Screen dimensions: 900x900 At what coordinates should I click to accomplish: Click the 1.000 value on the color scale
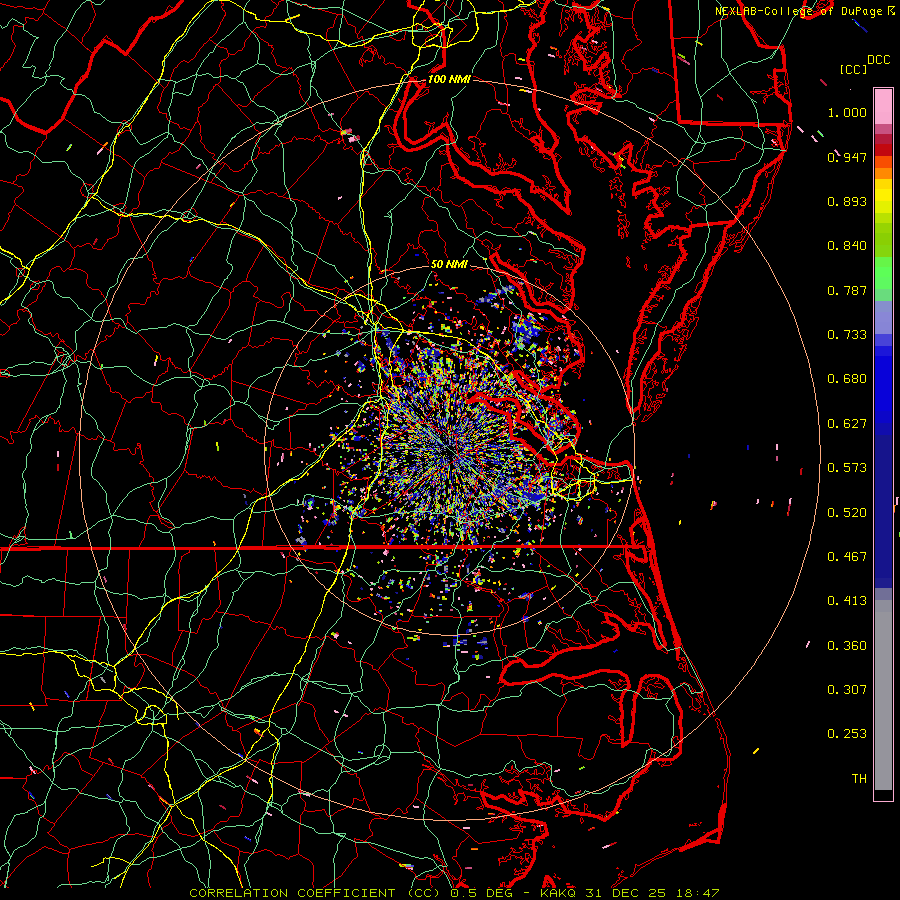tap(847, 112)
